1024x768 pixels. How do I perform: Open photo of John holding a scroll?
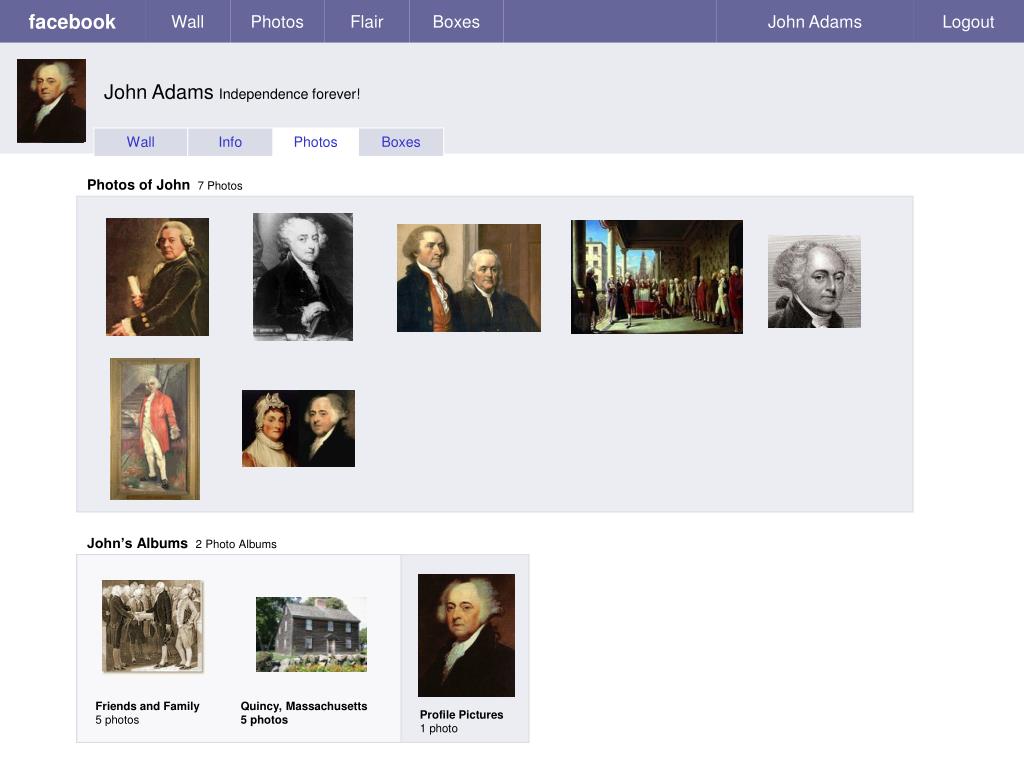157,277
